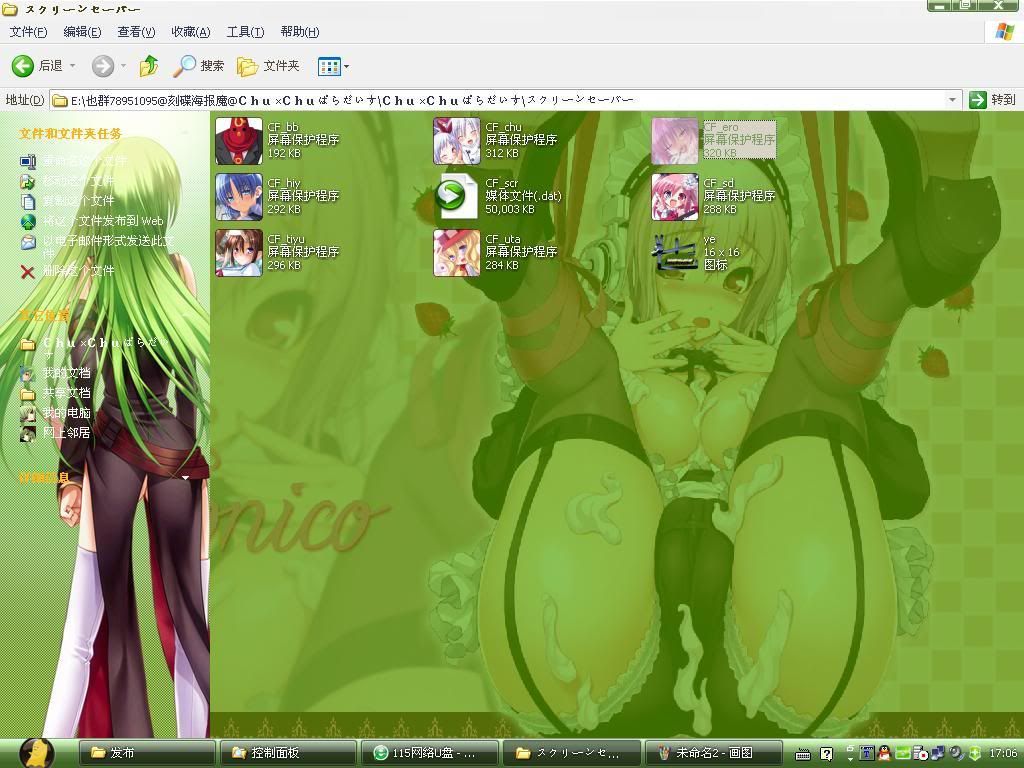The width and height of the screenshot is (1024, 768).
Task: Select the CF_chu screensaver file
Action: [495, 140]
